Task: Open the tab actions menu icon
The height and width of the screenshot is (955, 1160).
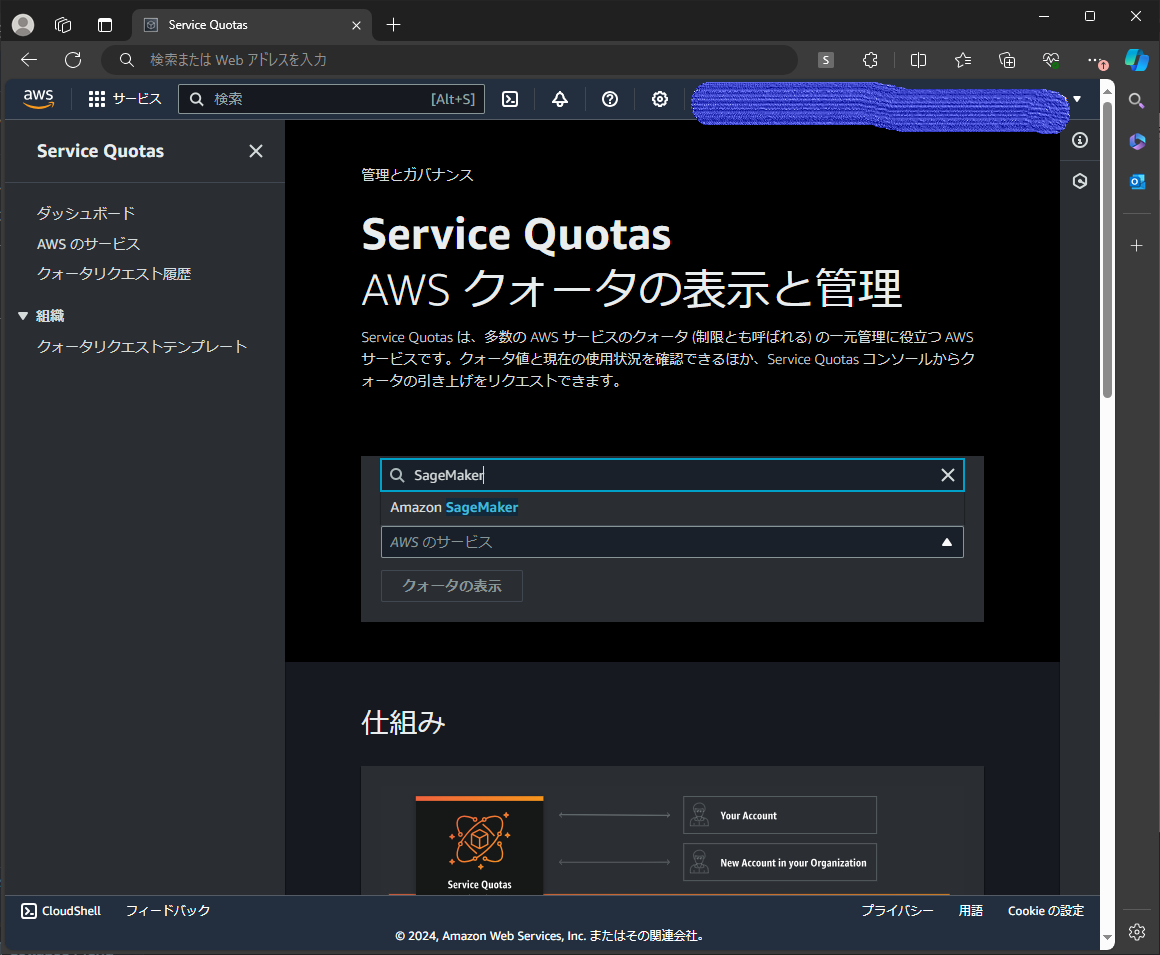Action: [x=105, y=25]
